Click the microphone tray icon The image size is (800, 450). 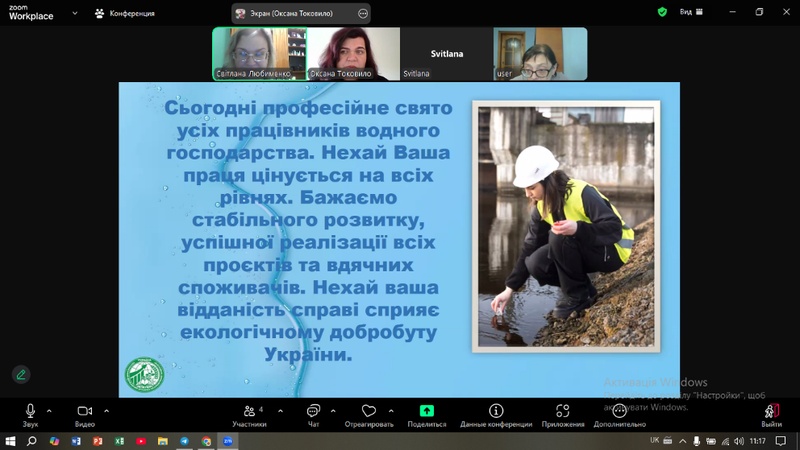pyautogui.click(x=696, y=441)
